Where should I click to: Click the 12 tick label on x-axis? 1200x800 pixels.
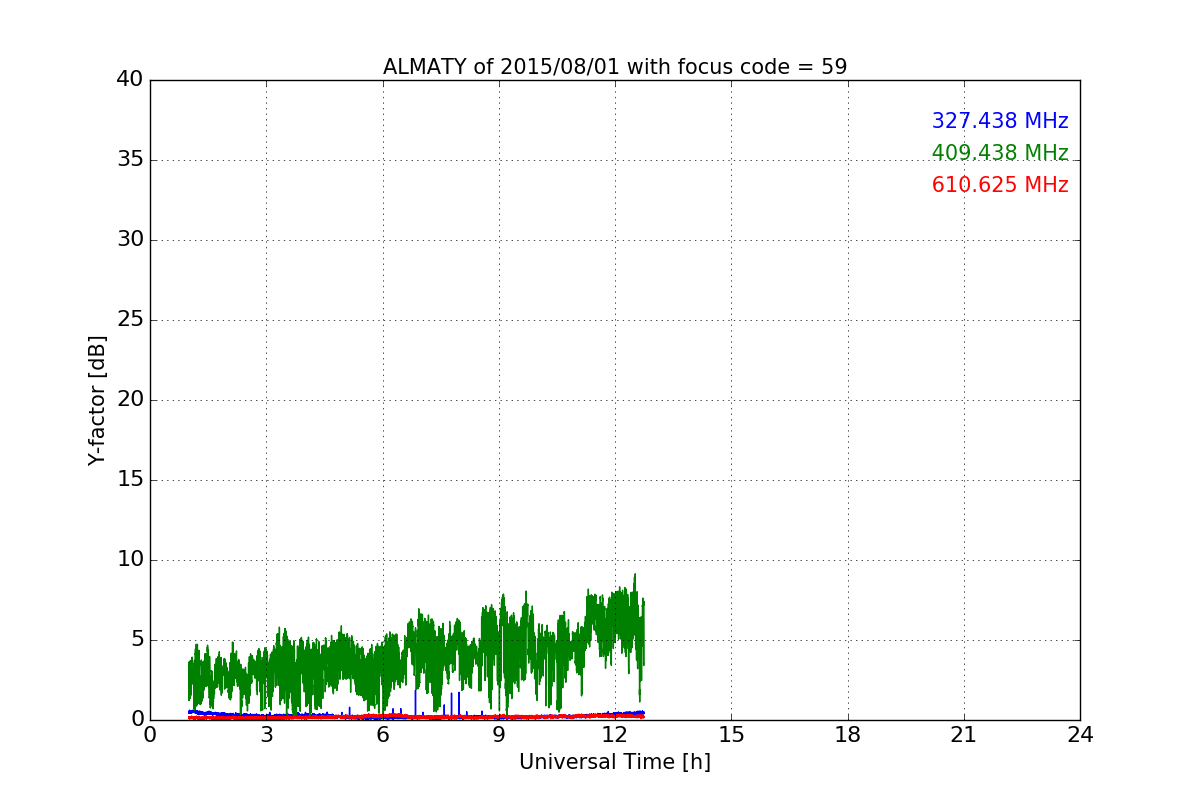pyautogui.click(x=615, y=735)
